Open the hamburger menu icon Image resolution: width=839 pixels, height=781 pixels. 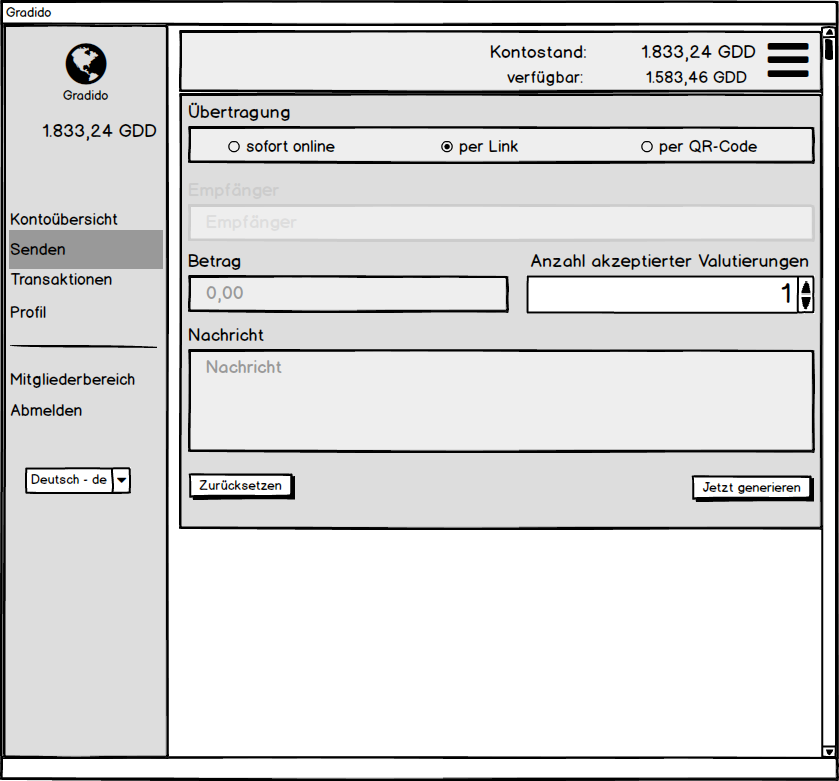tap(787, 60)
